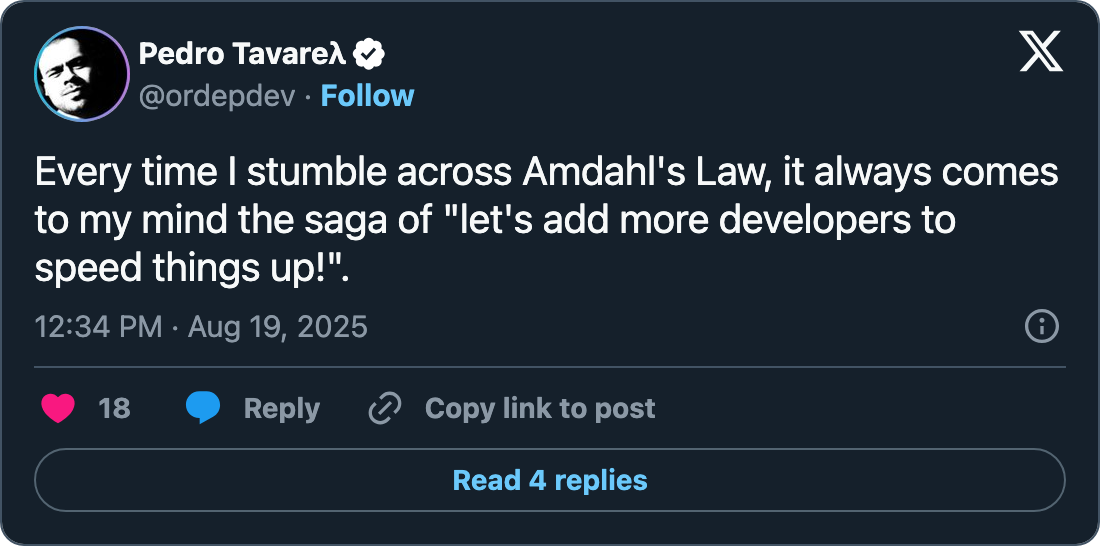Click the Read 4 replies button
The width and height of the screenshot is (1100, 546).
pos(550,480)
